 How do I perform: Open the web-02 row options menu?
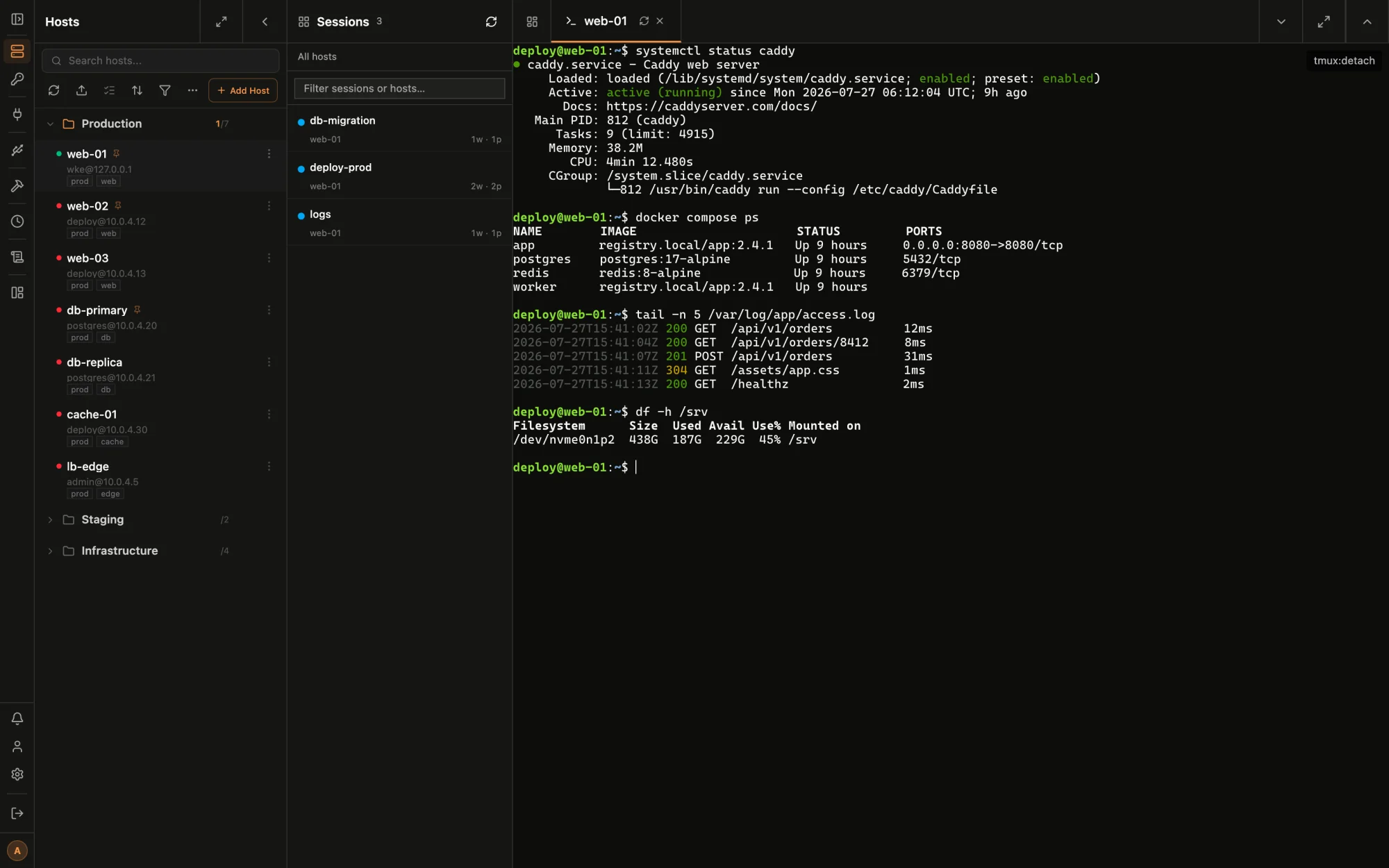tap(269, 206)
